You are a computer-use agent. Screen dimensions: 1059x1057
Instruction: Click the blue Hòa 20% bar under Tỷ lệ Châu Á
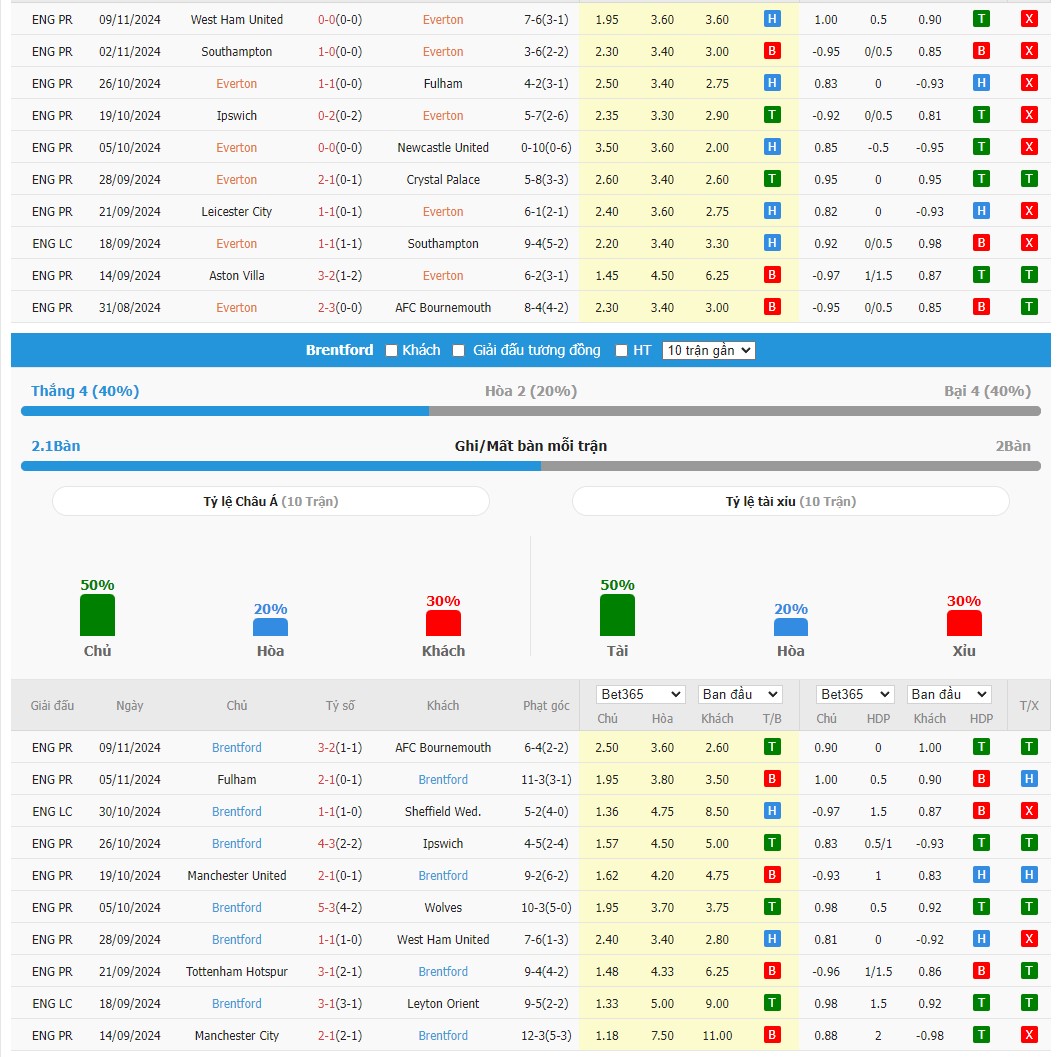270,627
